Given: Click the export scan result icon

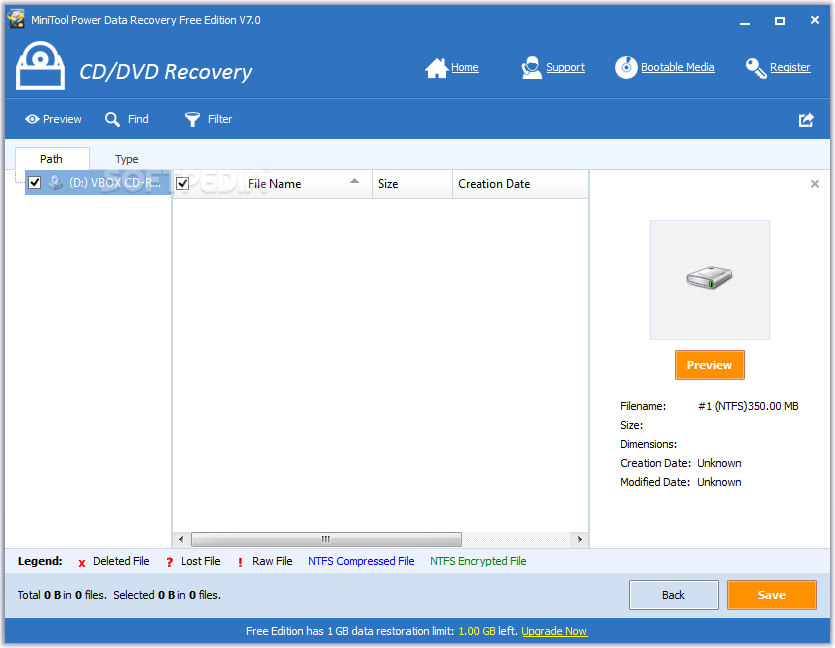Looking at the screenshot, I should coord(806,120).
